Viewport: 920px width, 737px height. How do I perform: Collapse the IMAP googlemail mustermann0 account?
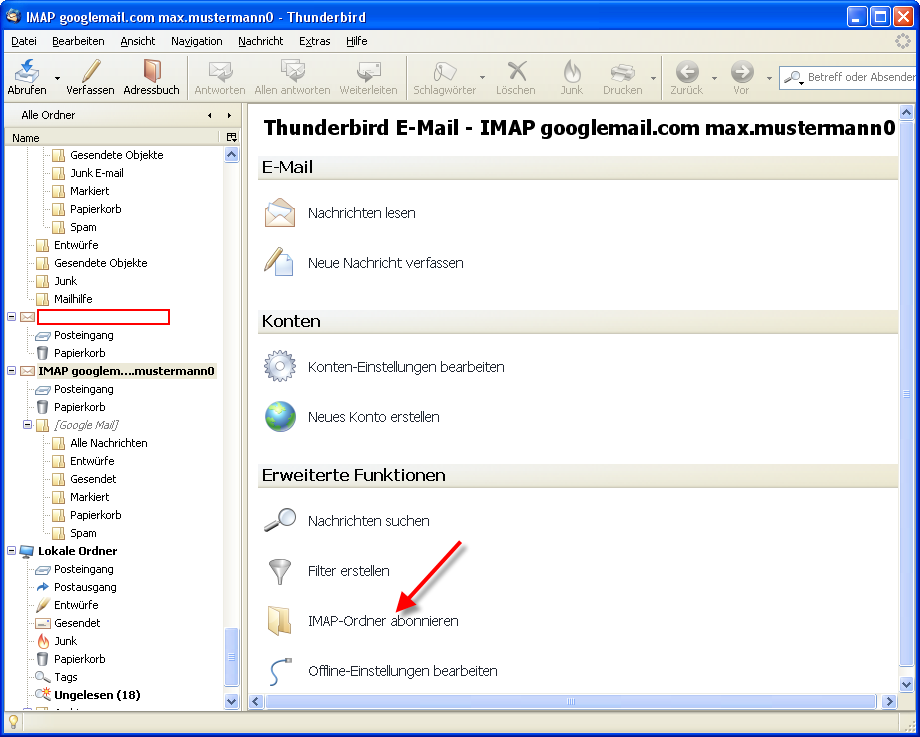click(x=11, y=371)
